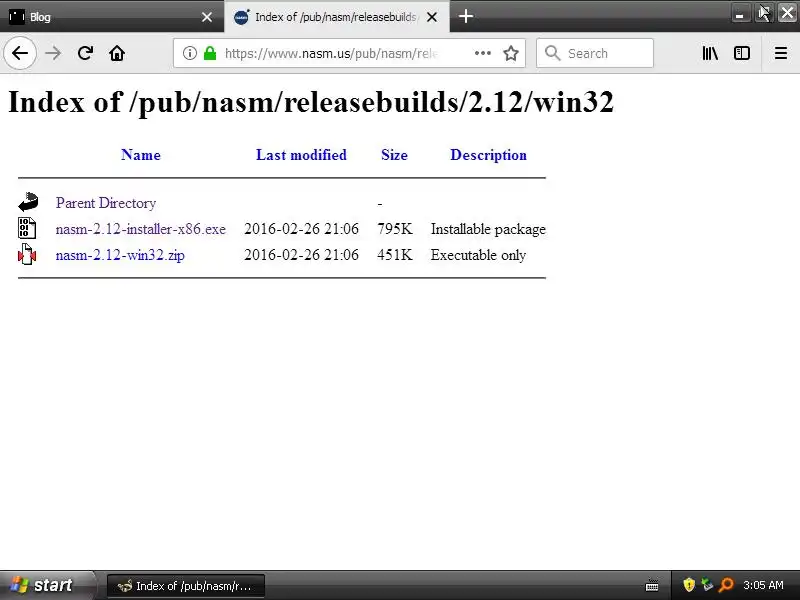800x600 pixels.
Task: Click the Index of /pub/nasm taskbar button
Action: [x=186, y=586]
